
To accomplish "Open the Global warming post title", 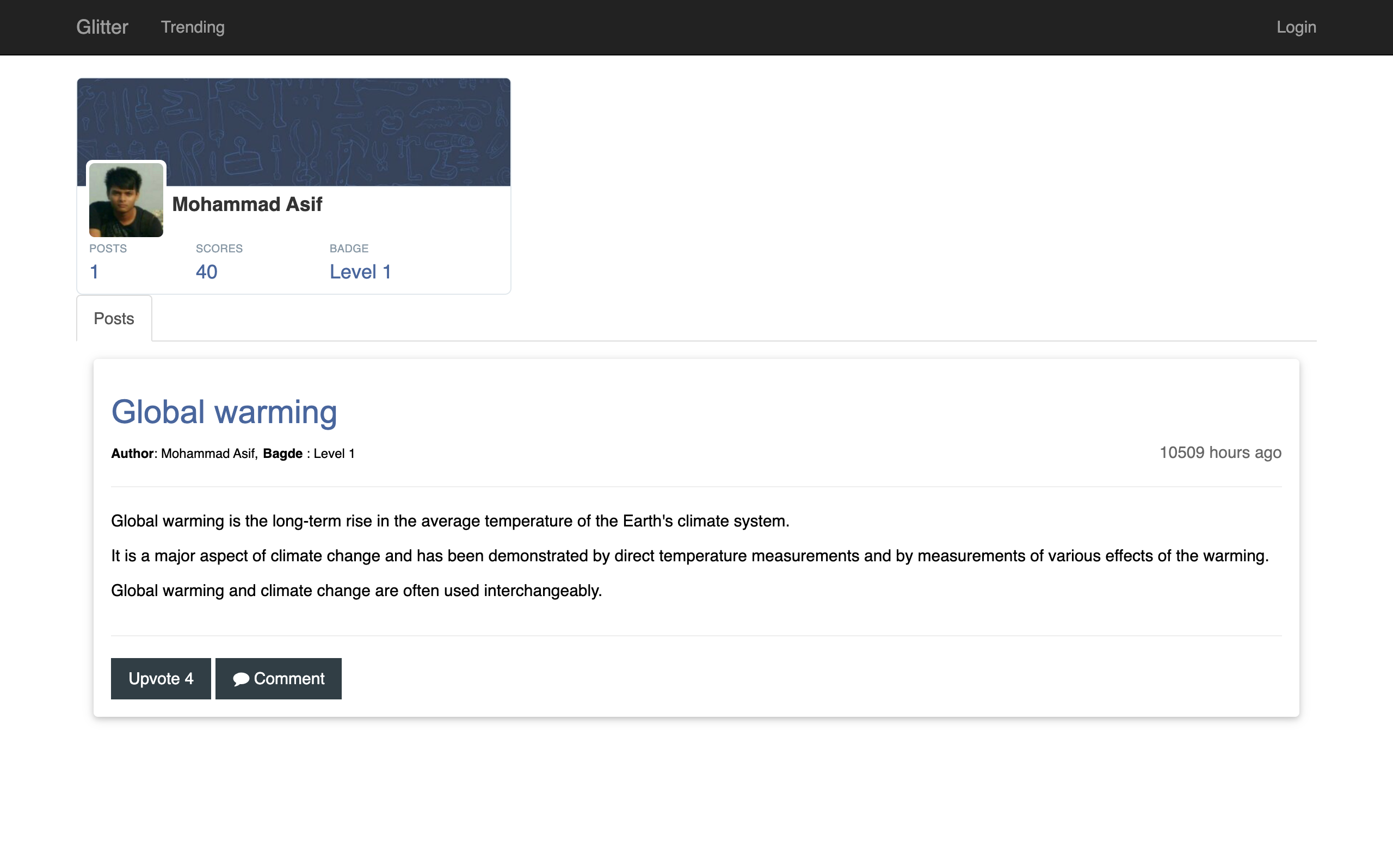I will [x=223, y=412].
